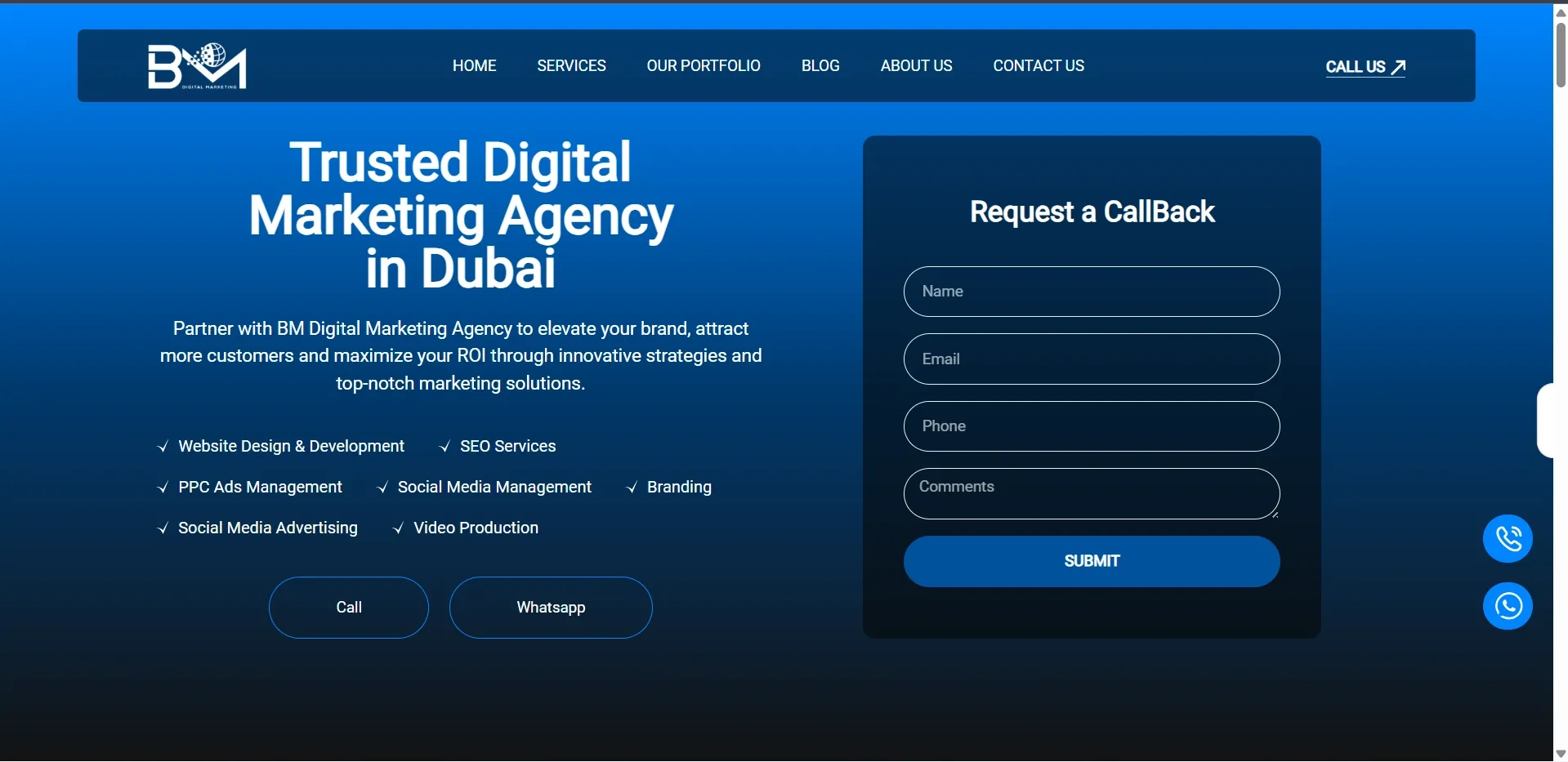
Task: Navigate to About Us
Action: tap(916, 65)
